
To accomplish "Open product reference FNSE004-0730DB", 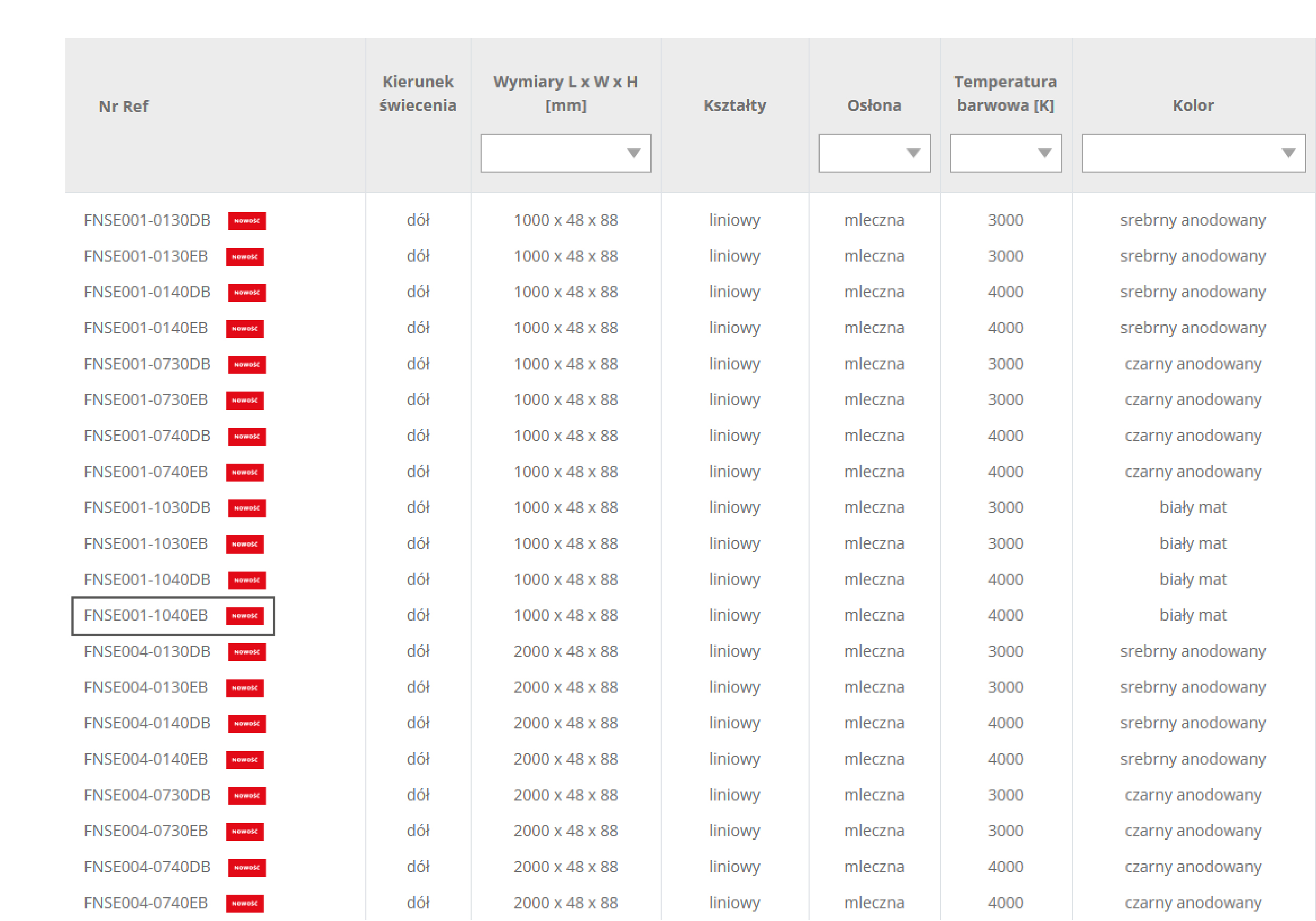I will [147, 796].
